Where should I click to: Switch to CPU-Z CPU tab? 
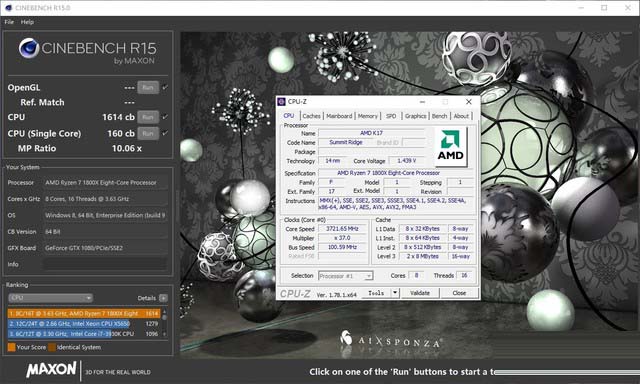click(289, 116)
